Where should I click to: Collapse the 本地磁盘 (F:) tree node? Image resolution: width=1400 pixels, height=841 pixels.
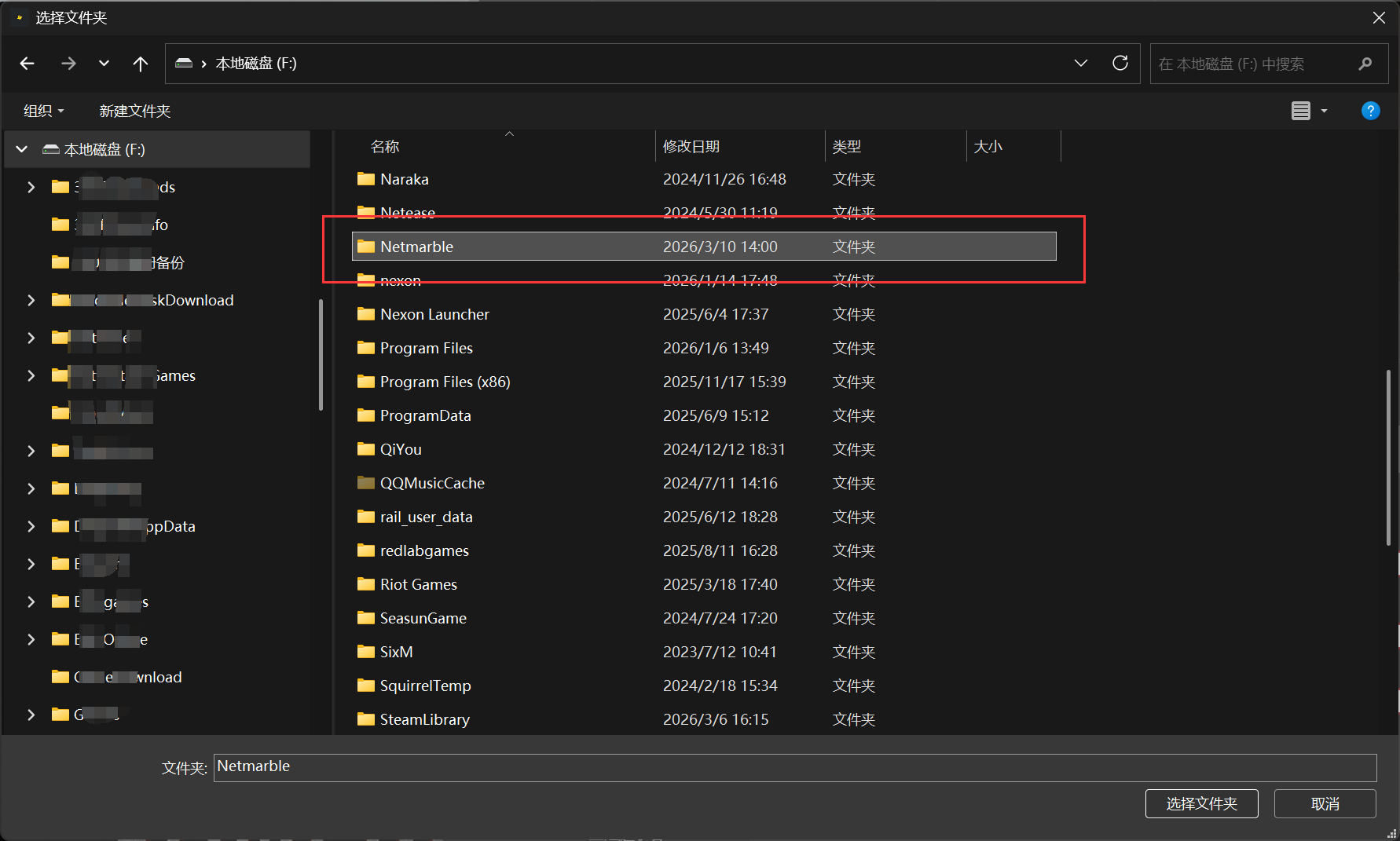pos(22,149)
